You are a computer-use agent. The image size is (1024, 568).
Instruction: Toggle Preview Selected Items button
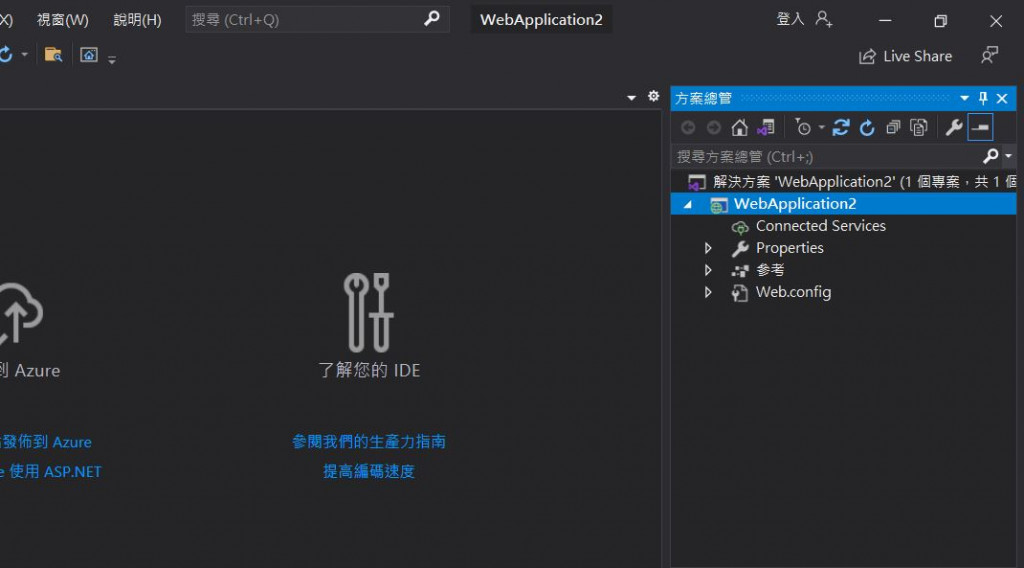[980, 127]
